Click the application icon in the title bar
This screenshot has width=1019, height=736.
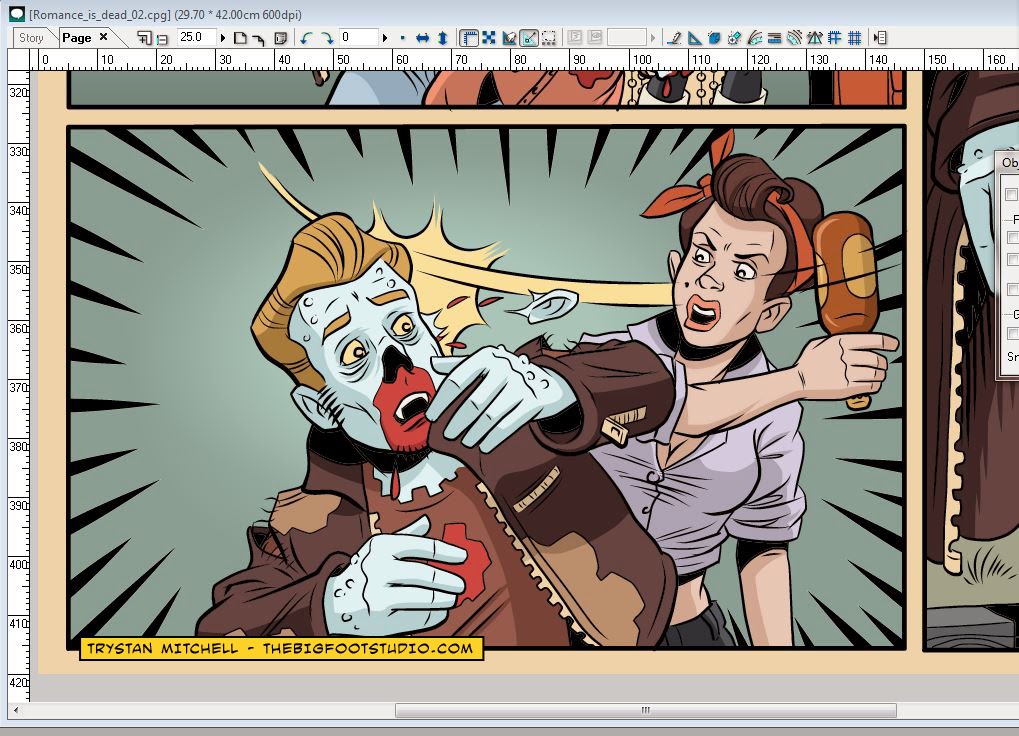pos(16,14)
